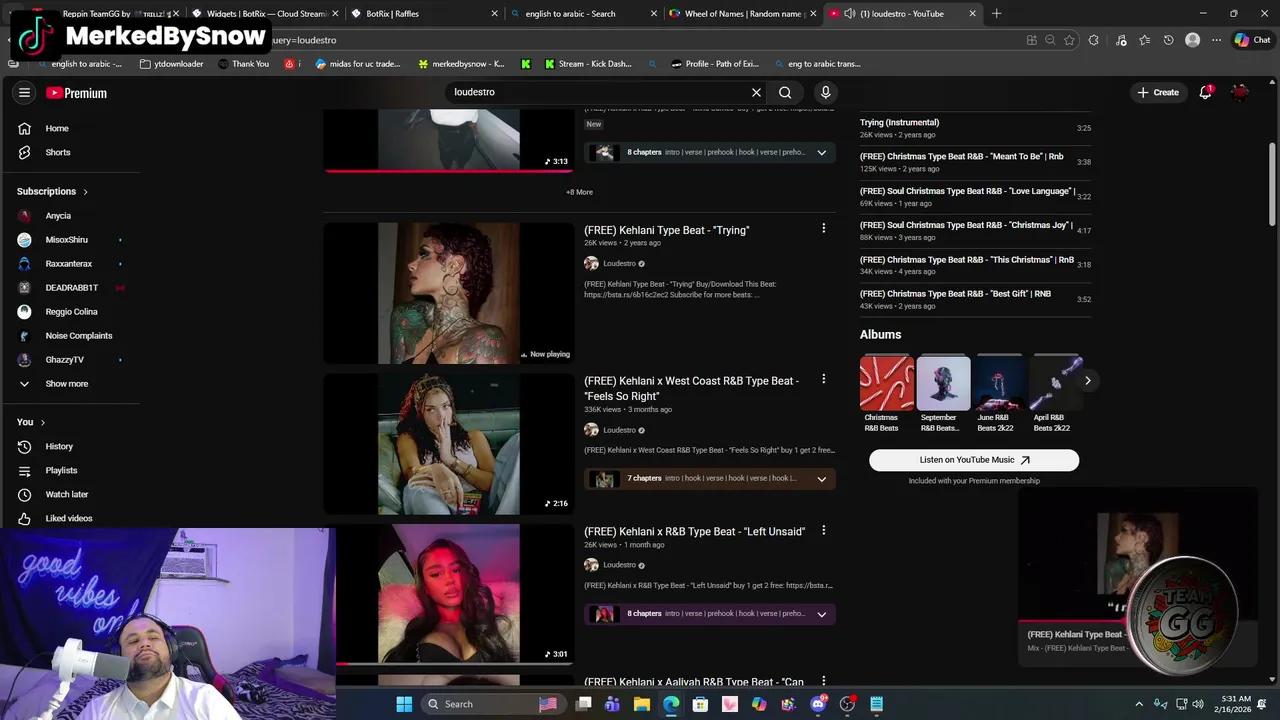Open the Subscriptions section chevron
Image resolution: width=1280 pixels, height=720 pixels.
click(x=85, y=191)
